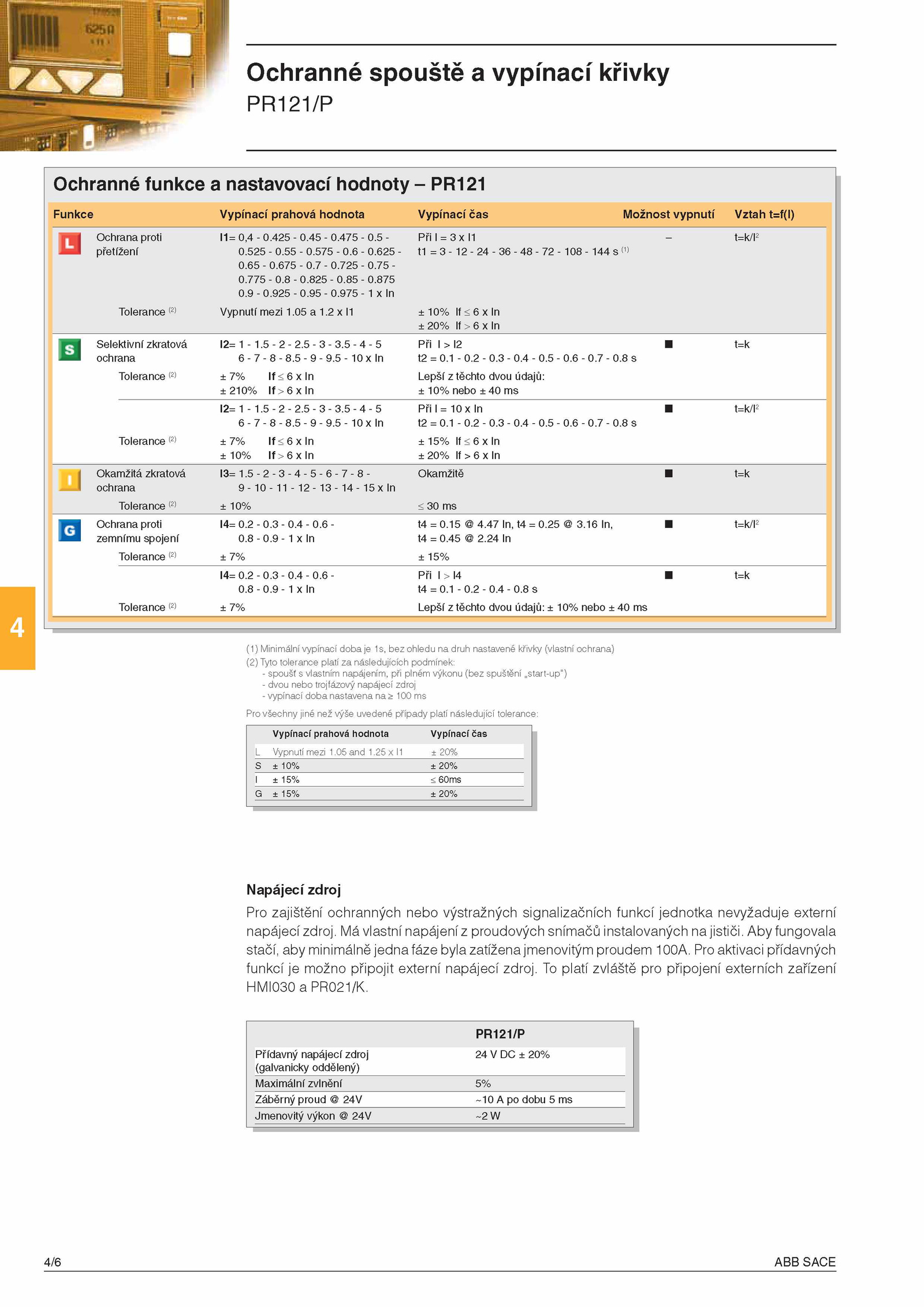Click the 'Možnost vypnutí' column header
Screen dimensions: 924x1307
pyautogui.click(x=669, y=214)
